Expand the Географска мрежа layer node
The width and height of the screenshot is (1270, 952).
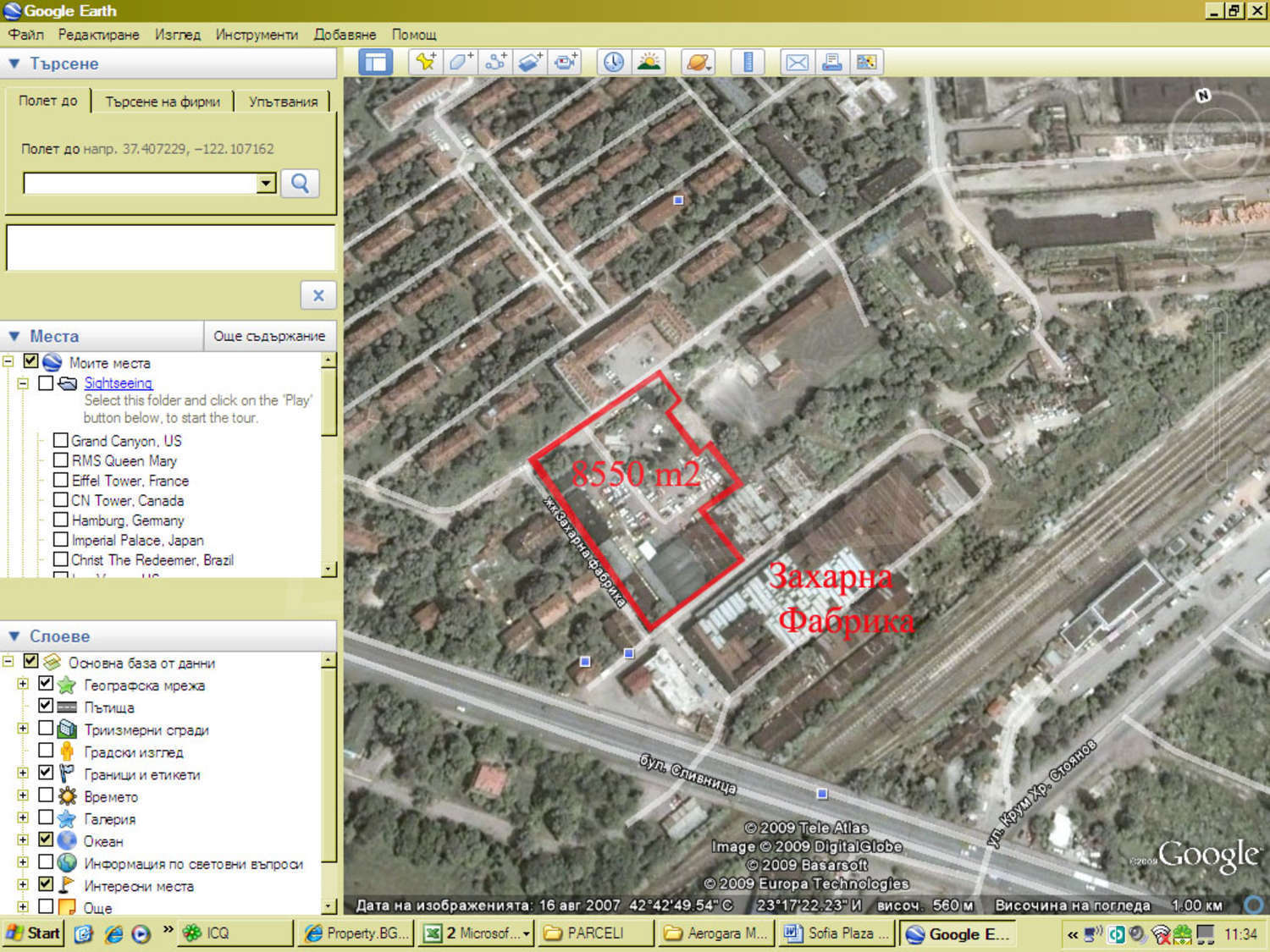tap(23, 684)
